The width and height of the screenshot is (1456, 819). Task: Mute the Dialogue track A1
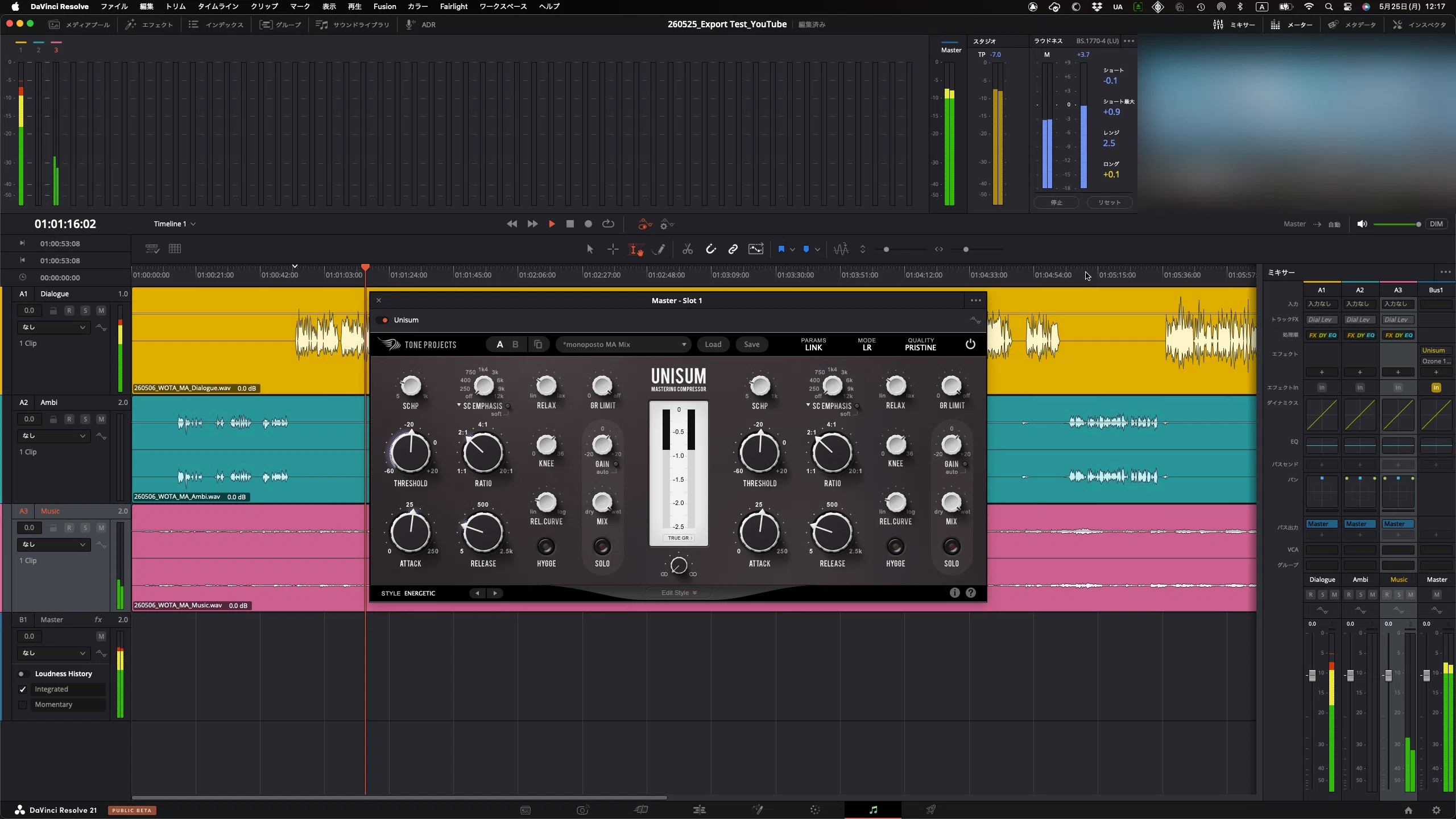pyautogui.click(x=101, y=311)
